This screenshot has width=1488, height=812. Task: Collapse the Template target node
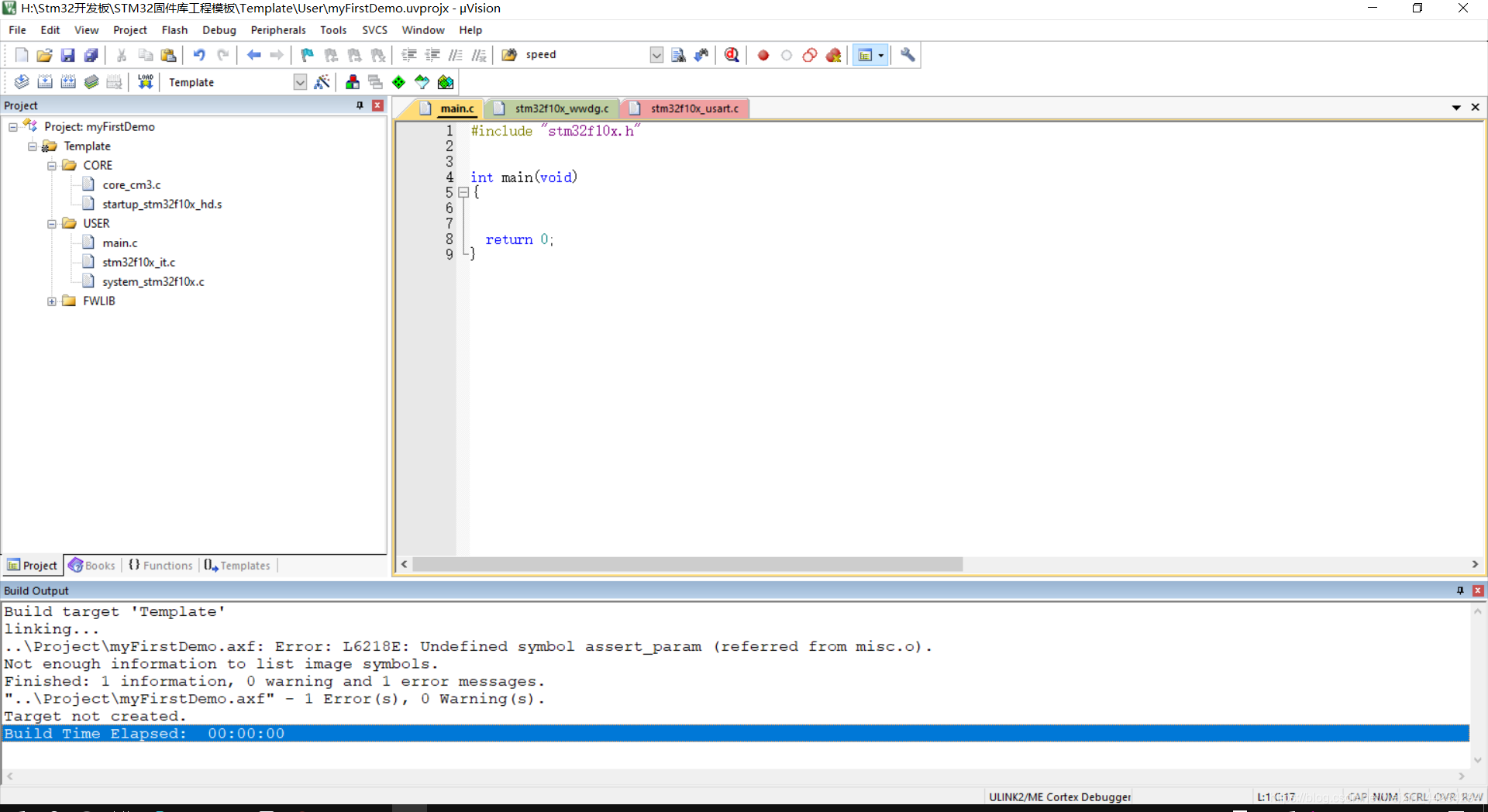tap(33, 146)
